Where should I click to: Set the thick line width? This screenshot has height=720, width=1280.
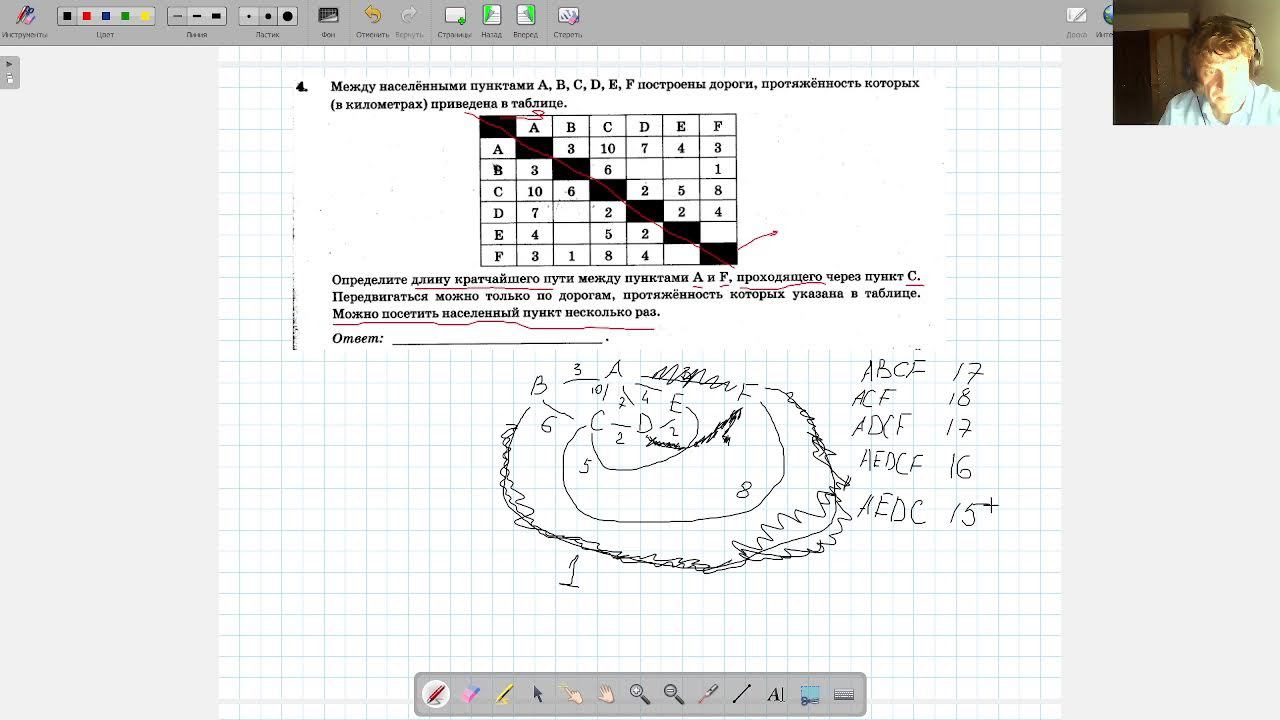216,16
